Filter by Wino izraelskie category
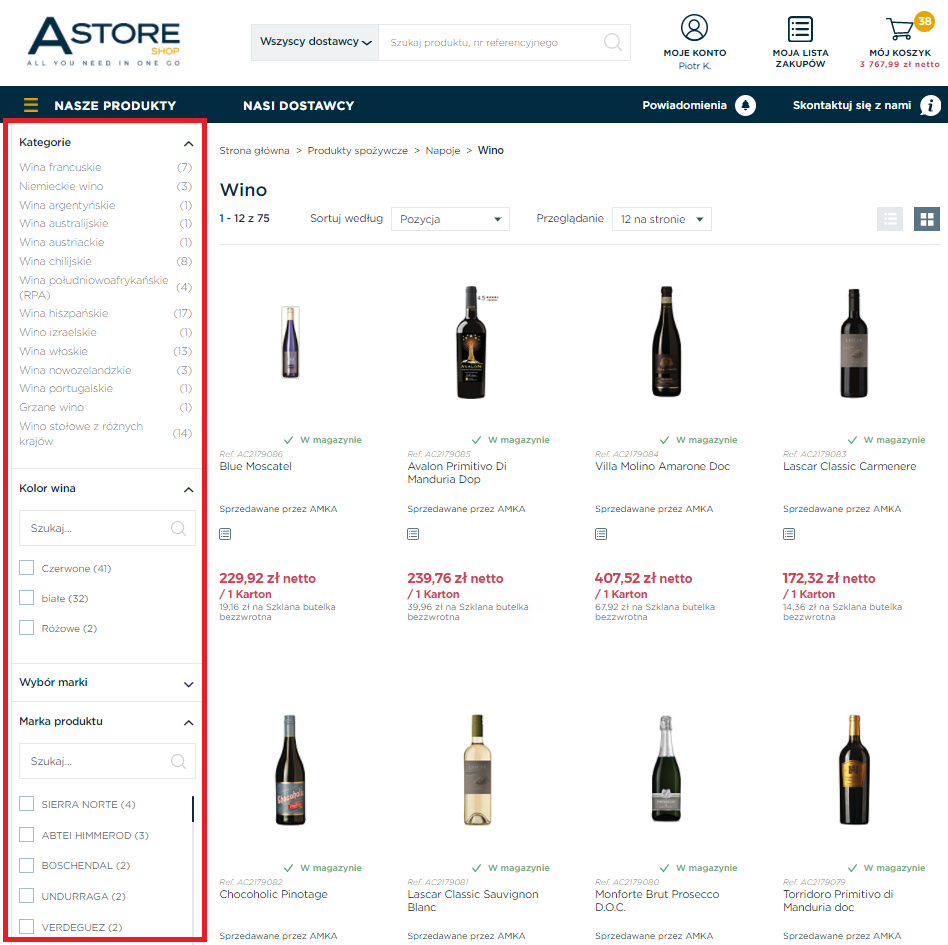 [58, 332]
